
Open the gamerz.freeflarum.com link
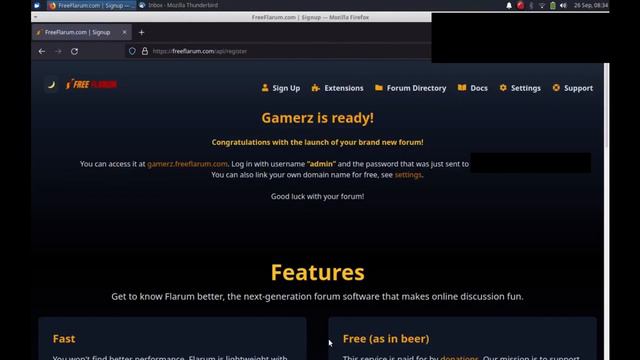[x=187, y=164]
